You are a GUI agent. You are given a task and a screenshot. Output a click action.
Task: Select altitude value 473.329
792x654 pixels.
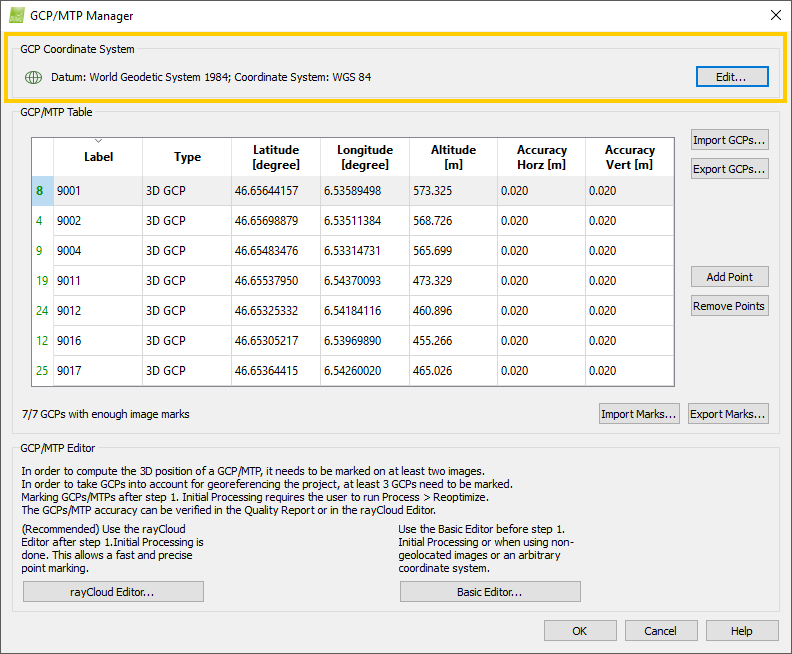click(x=453, y=280)
